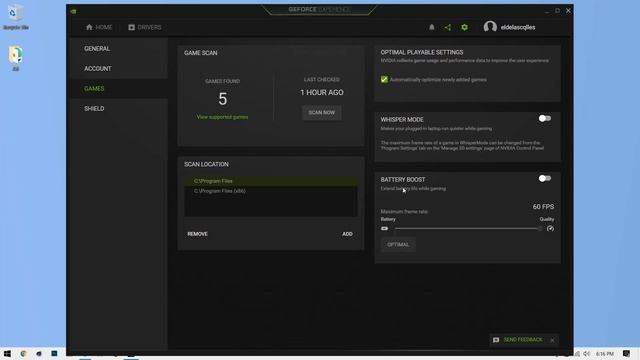
Task: Open the View supported games link
Action: (x=222, y=117)
